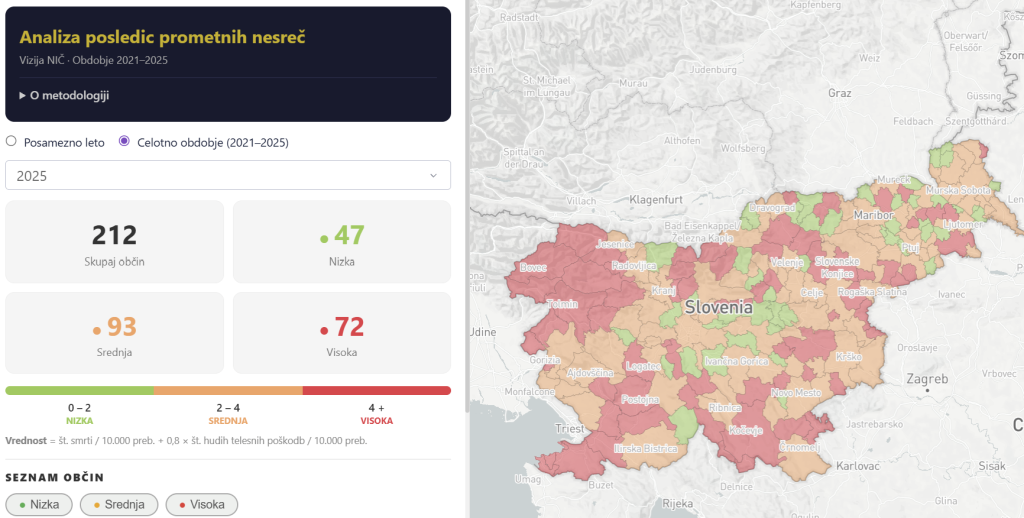1024x518 pixels.
Task: Click the 212 Skupaj občin card
Action: click(114, 242)
